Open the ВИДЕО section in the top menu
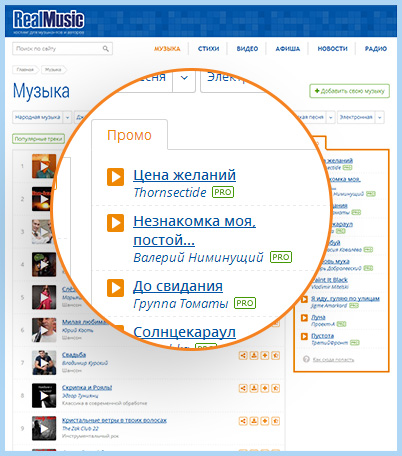This screenshot has height=456, width=402. point(247,49)
